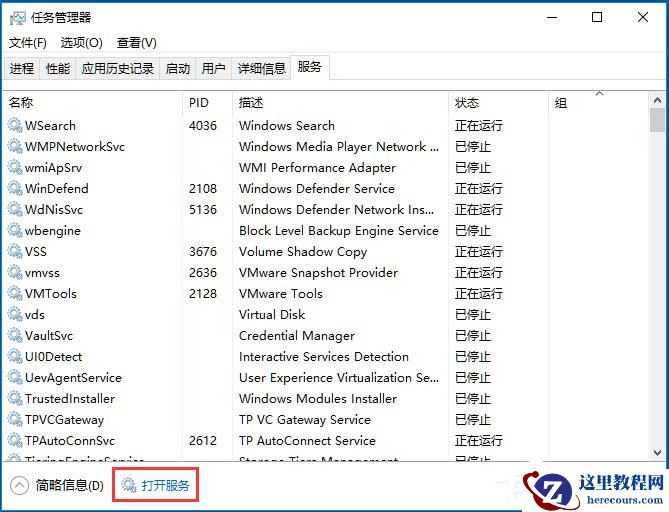Click the VaultSvc service gear icon
The height and width of the screenshot is (512, 669).
[x=15, y=335]
